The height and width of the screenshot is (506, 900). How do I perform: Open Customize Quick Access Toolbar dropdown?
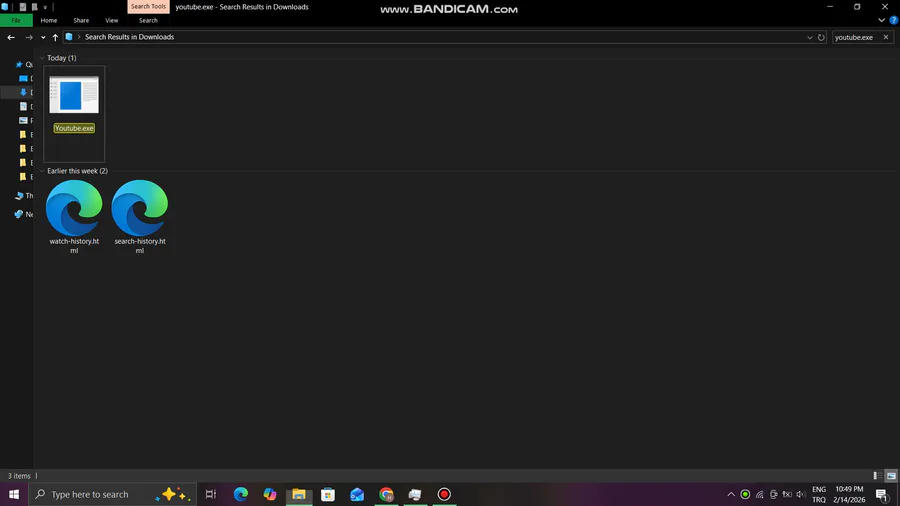45,7
